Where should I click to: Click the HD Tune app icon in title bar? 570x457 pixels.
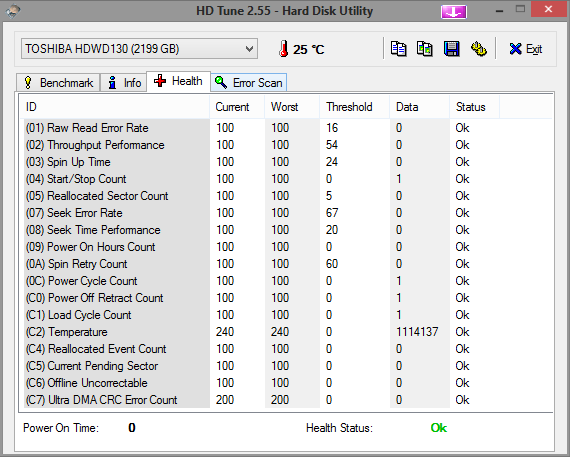pos(13,11)
